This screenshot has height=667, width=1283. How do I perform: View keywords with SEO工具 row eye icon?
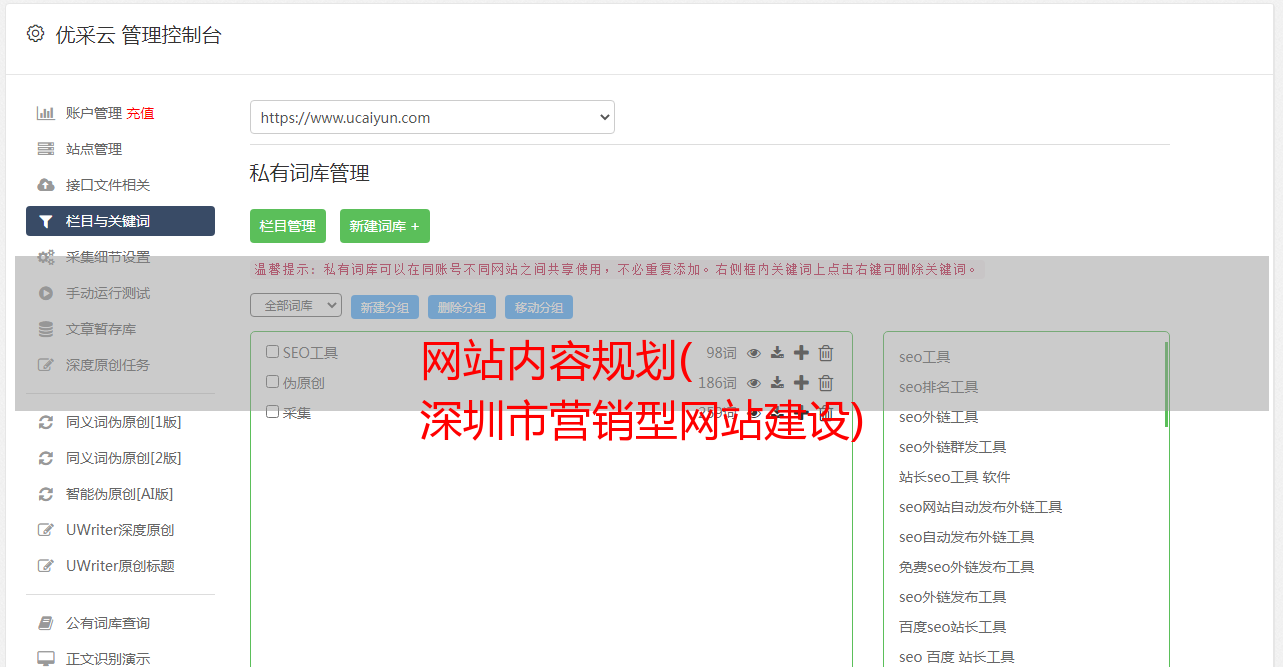754,353
